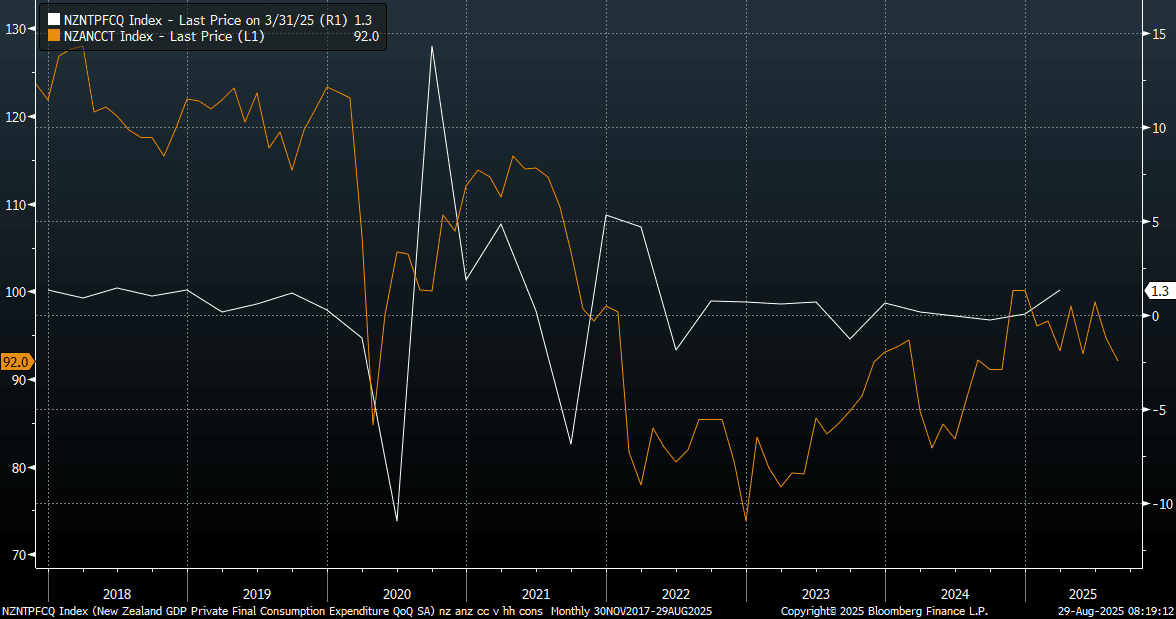Click the -10 right axis label
Viewport: 1176px width, 619px height.
(1160, 504)
